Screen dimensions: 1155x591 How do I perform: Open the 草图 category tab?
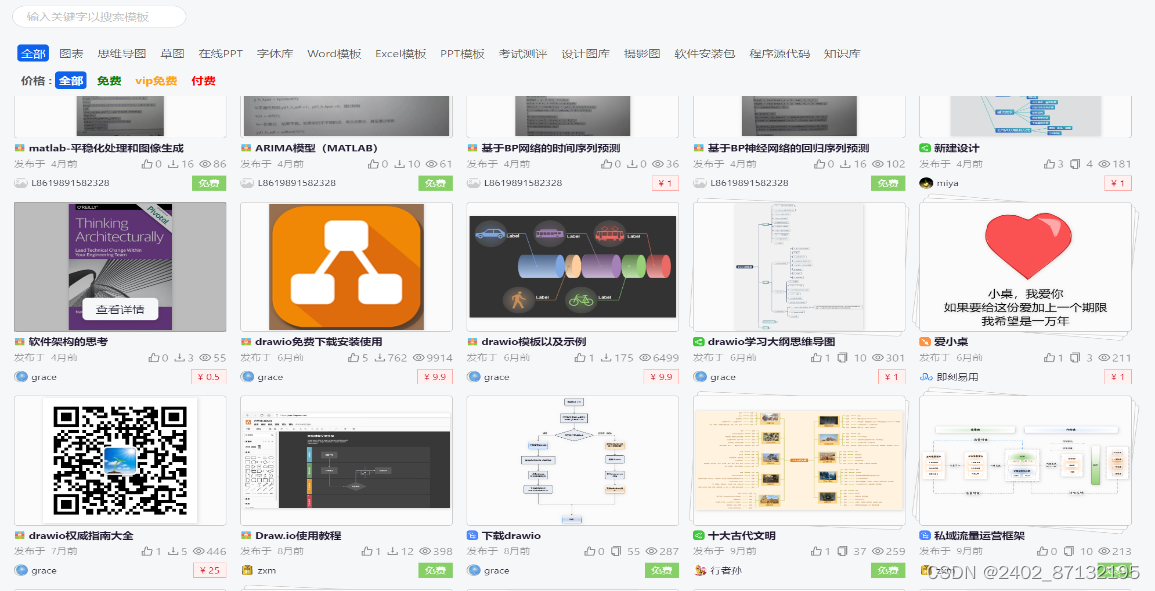coord(172,54)
